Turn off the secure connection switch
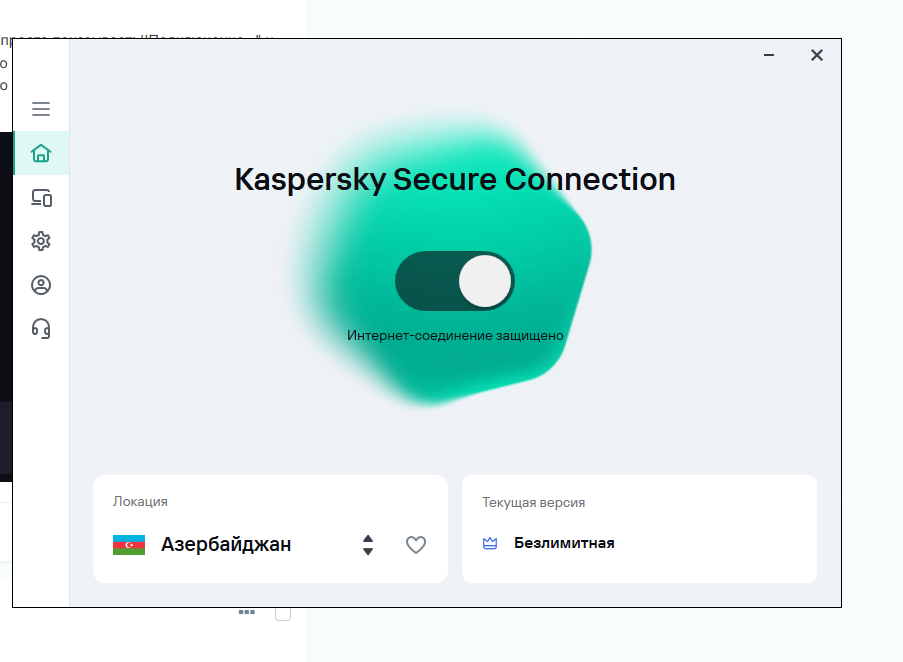 click(x=455, y=281)
